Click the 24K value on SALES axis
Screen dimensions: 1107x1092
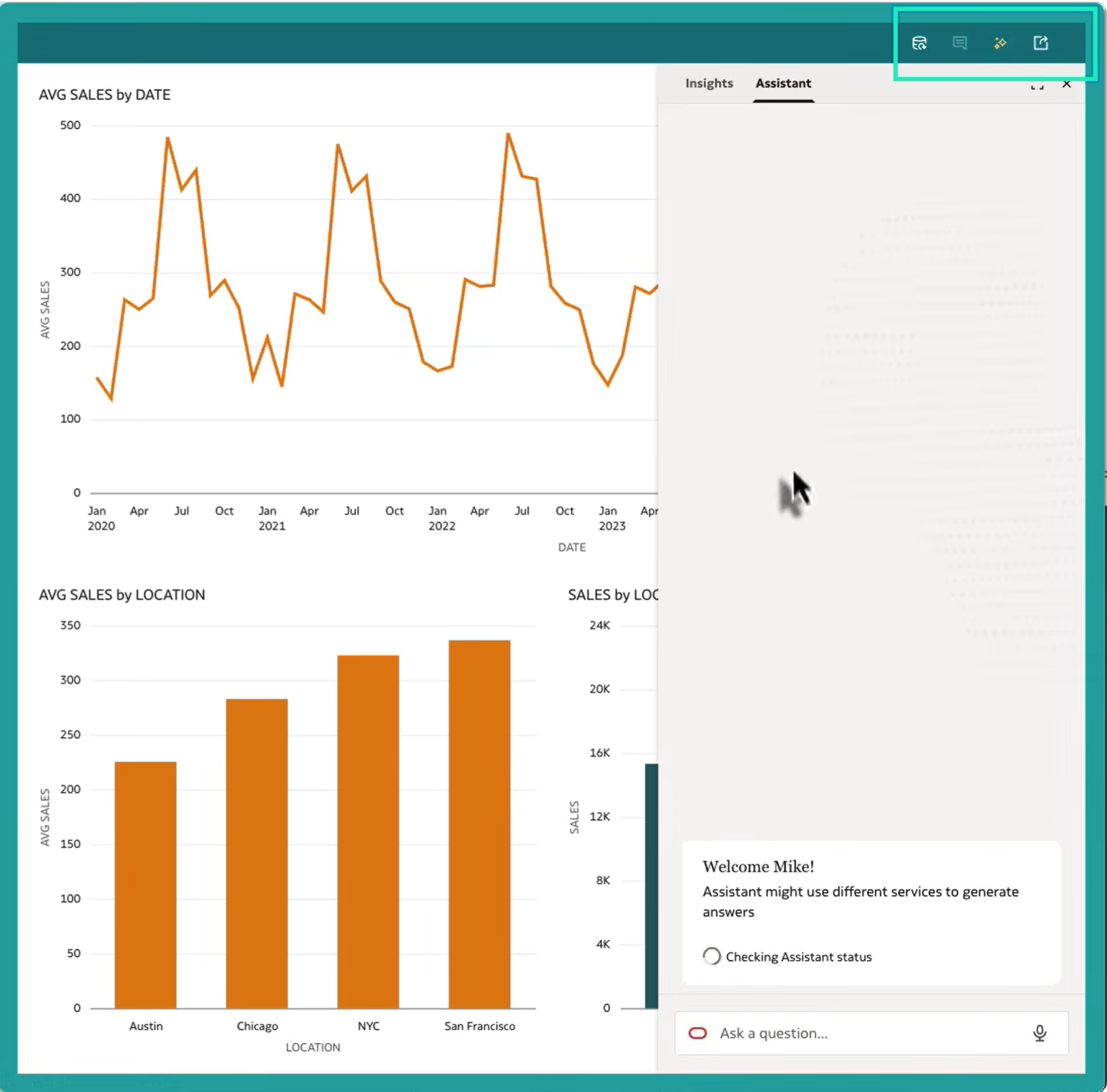(600, 625)
